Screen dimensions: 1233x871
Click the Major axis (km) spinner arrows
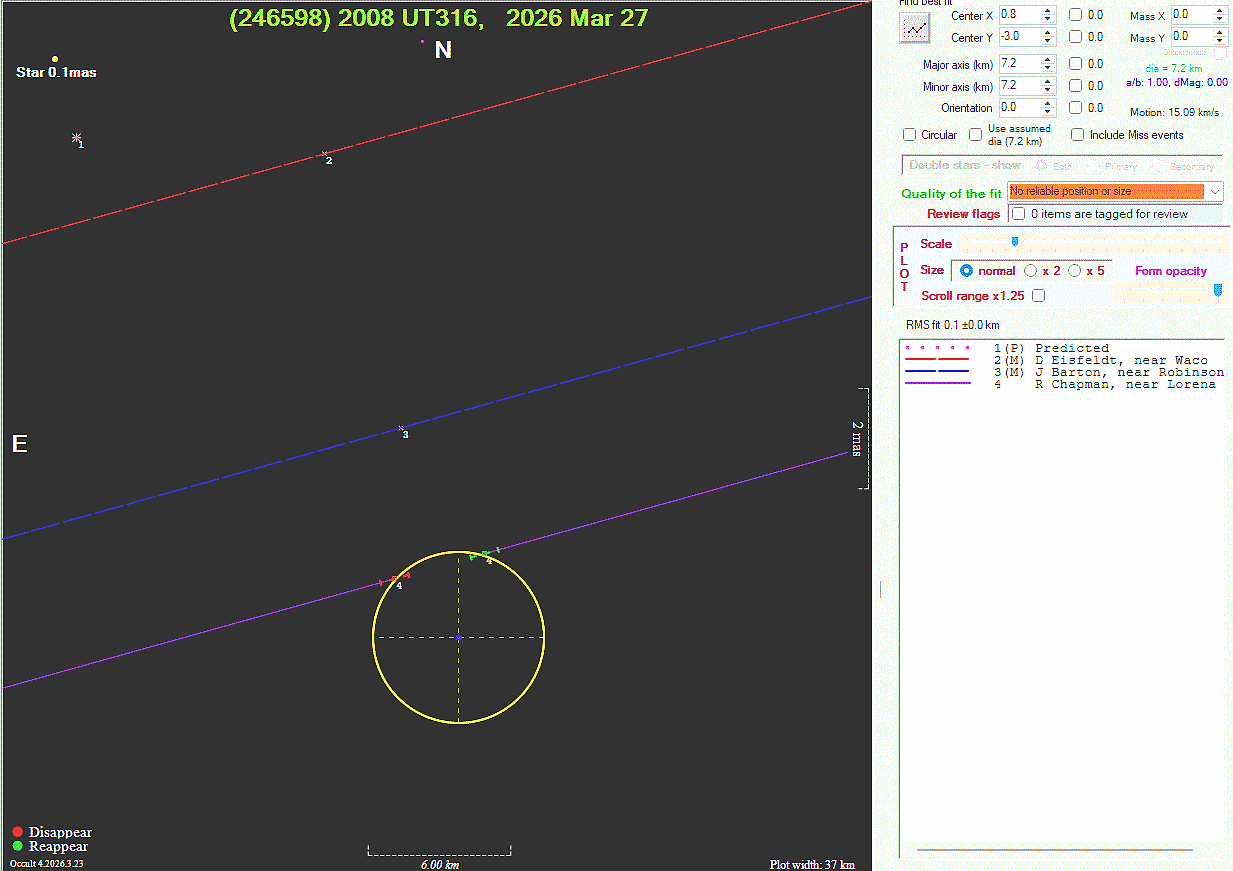point(1048,64)
